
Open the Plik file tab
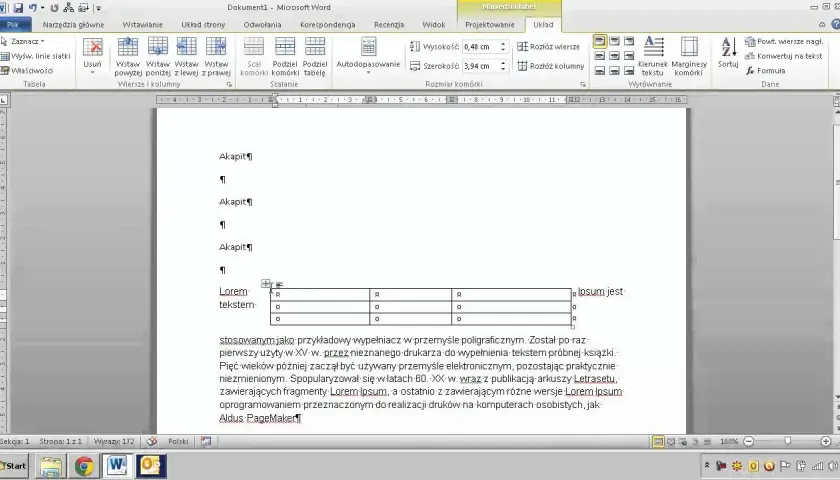13,25
